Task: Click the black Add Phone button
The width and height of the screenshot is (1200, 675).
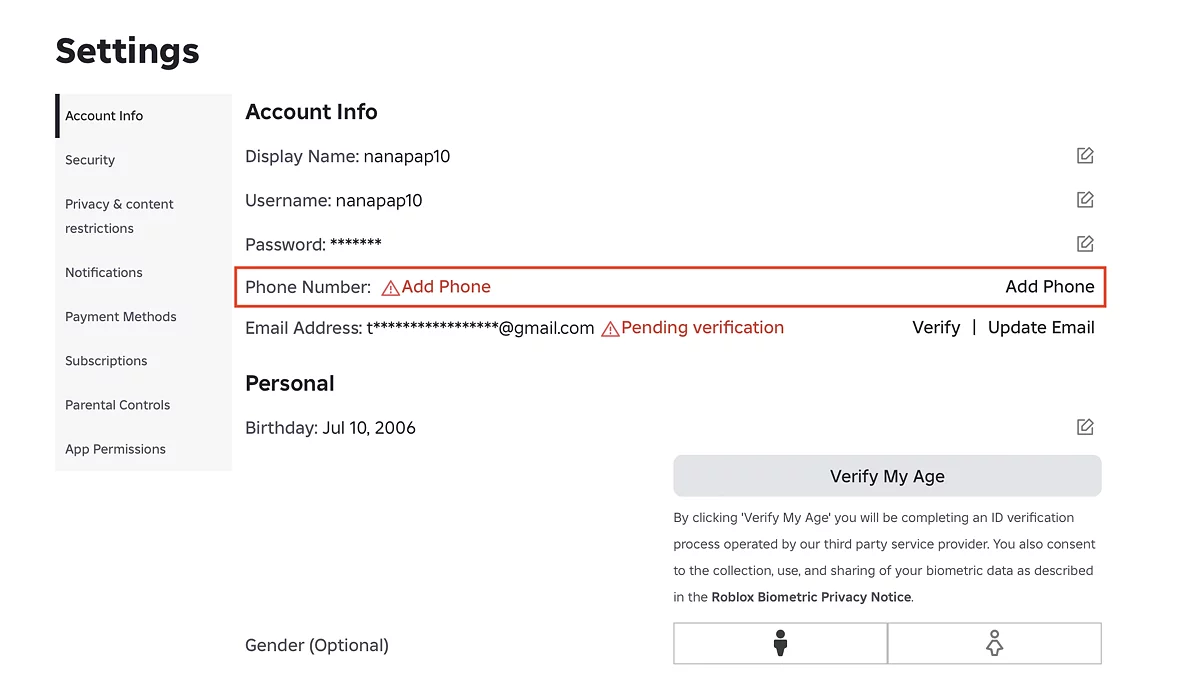Action: [1050, 287]
